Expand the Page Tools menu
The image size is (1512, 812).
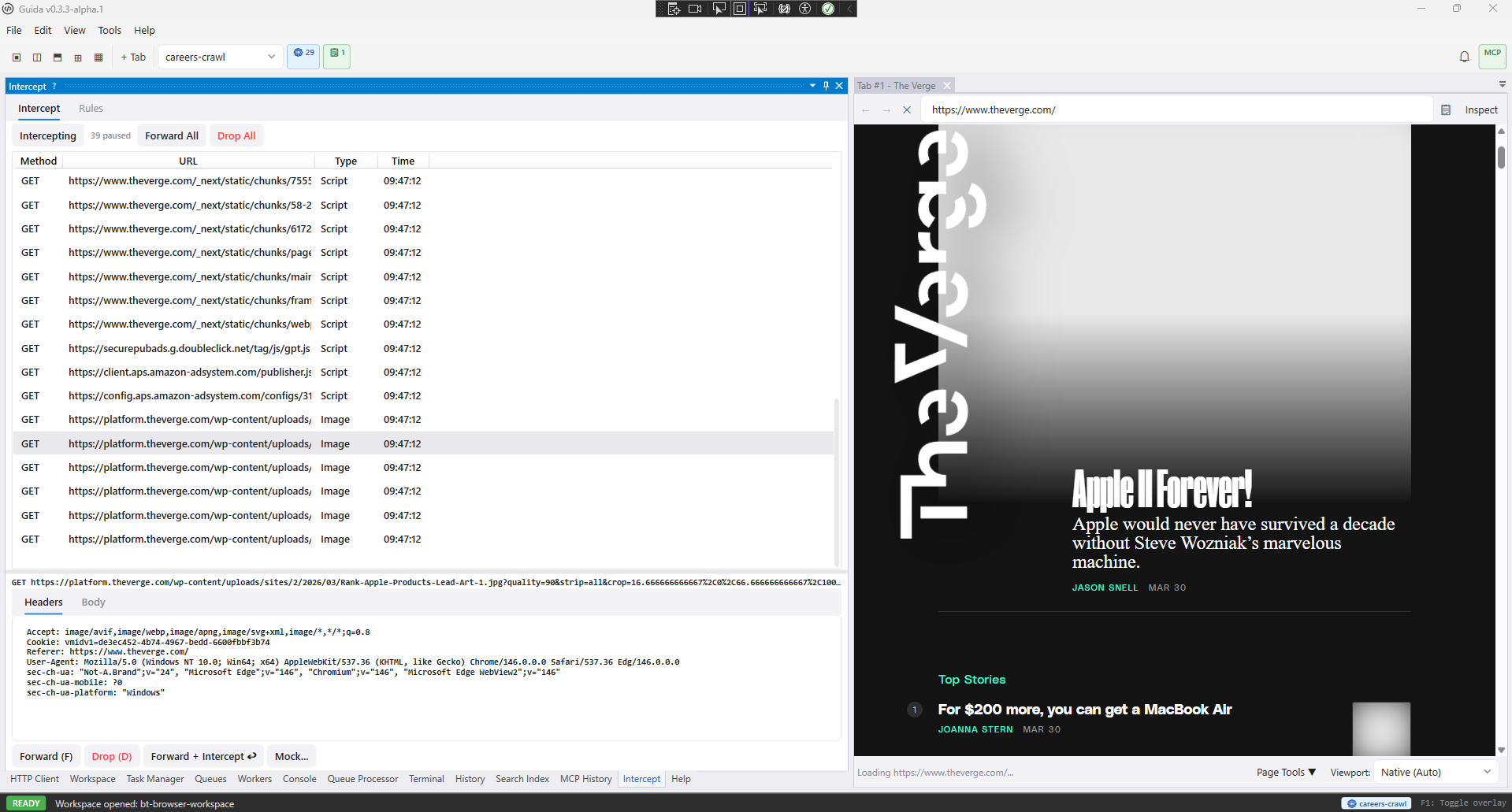tap(1286, 772)
